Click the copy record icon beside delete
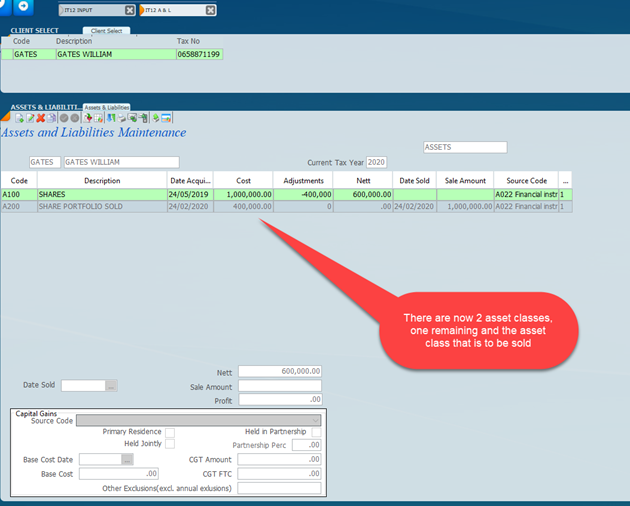Image resolution: width=630 pixels, height=506 pixels. point(51,118)
